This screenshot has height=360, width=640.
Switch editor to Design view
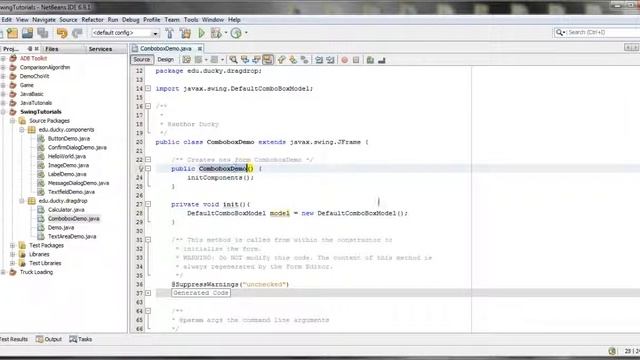click(165, 60)
